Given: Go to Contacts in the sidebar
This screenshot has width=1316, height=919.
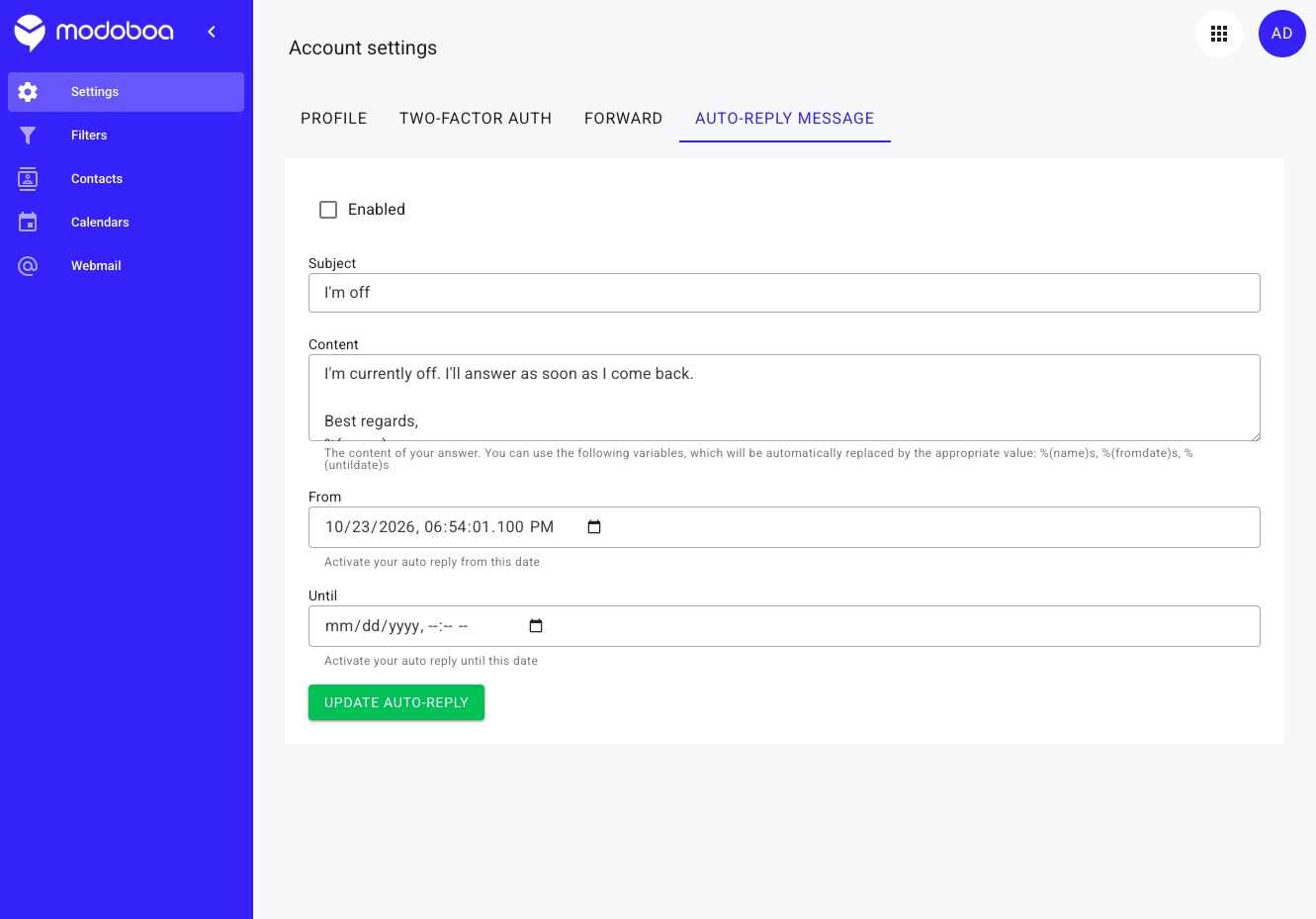Looking at the screenshot, I should pyautogui.click(x=126, y=179).
